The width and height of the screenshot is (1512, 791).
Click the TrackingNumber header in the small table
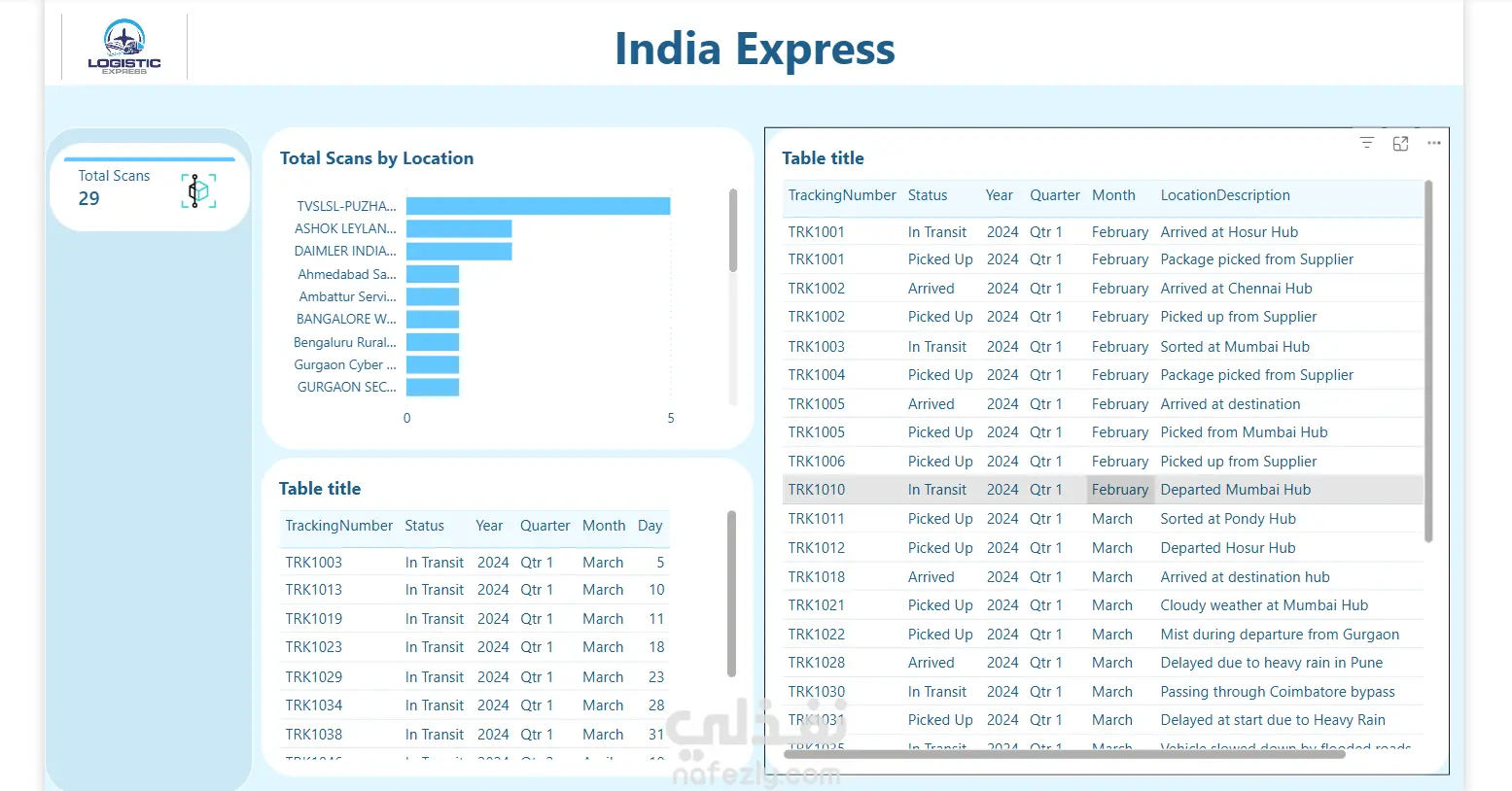[338, 526]
